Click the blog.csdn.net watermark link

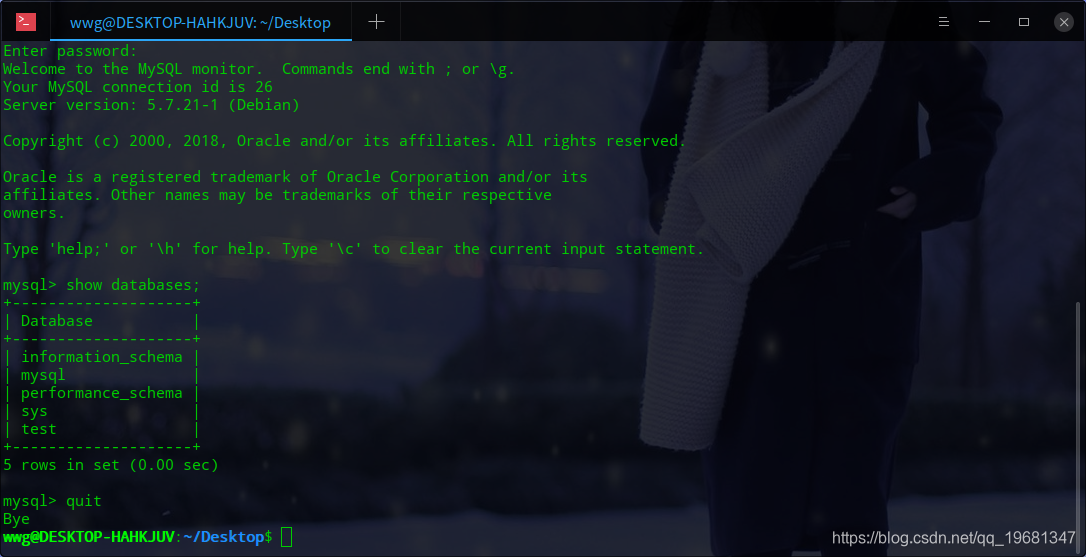coord(953,538)
